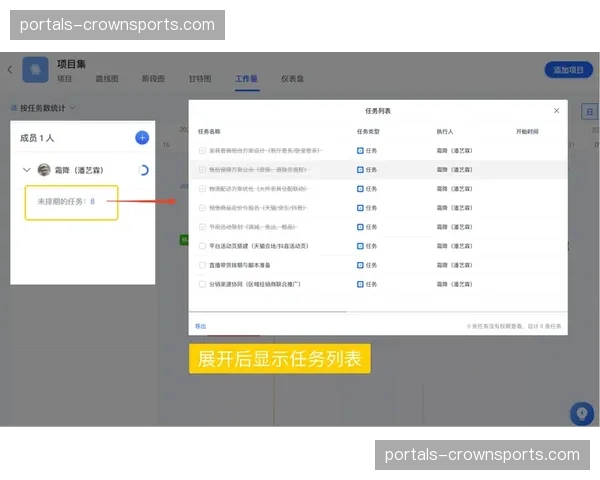Open the 分销渠道协同 task name
This screenshot has width=600, height=480.
click(255, 284)
